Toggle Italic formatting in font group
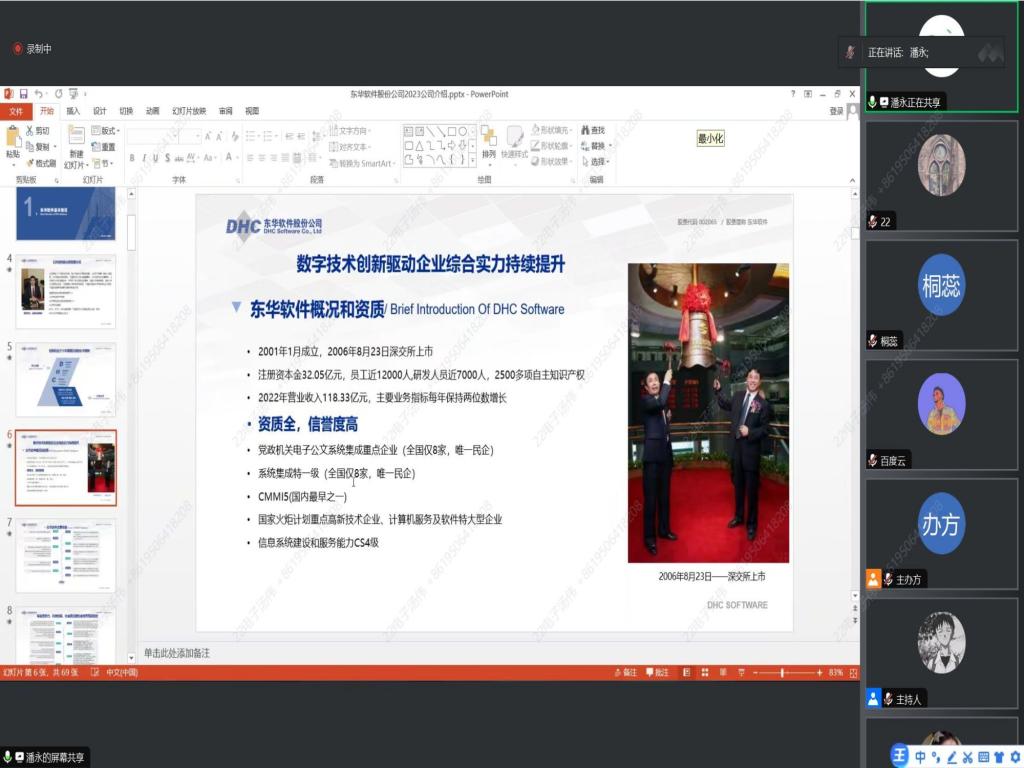The width and height of the screenshot is (1024, 768). tap(144, 158)
